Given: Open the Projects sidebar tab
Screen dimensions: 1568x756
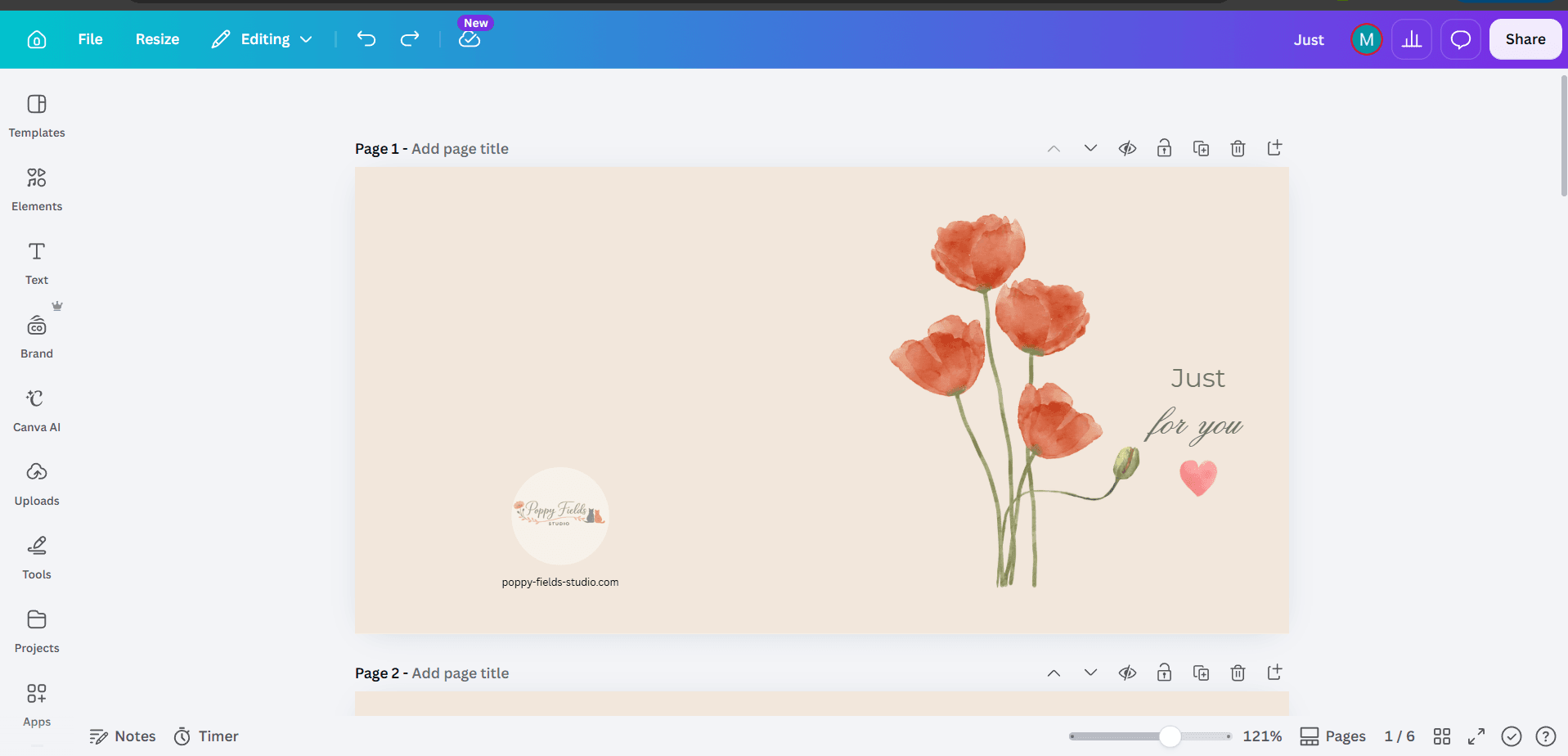Looking at the screenshot, I should point(37,632).
